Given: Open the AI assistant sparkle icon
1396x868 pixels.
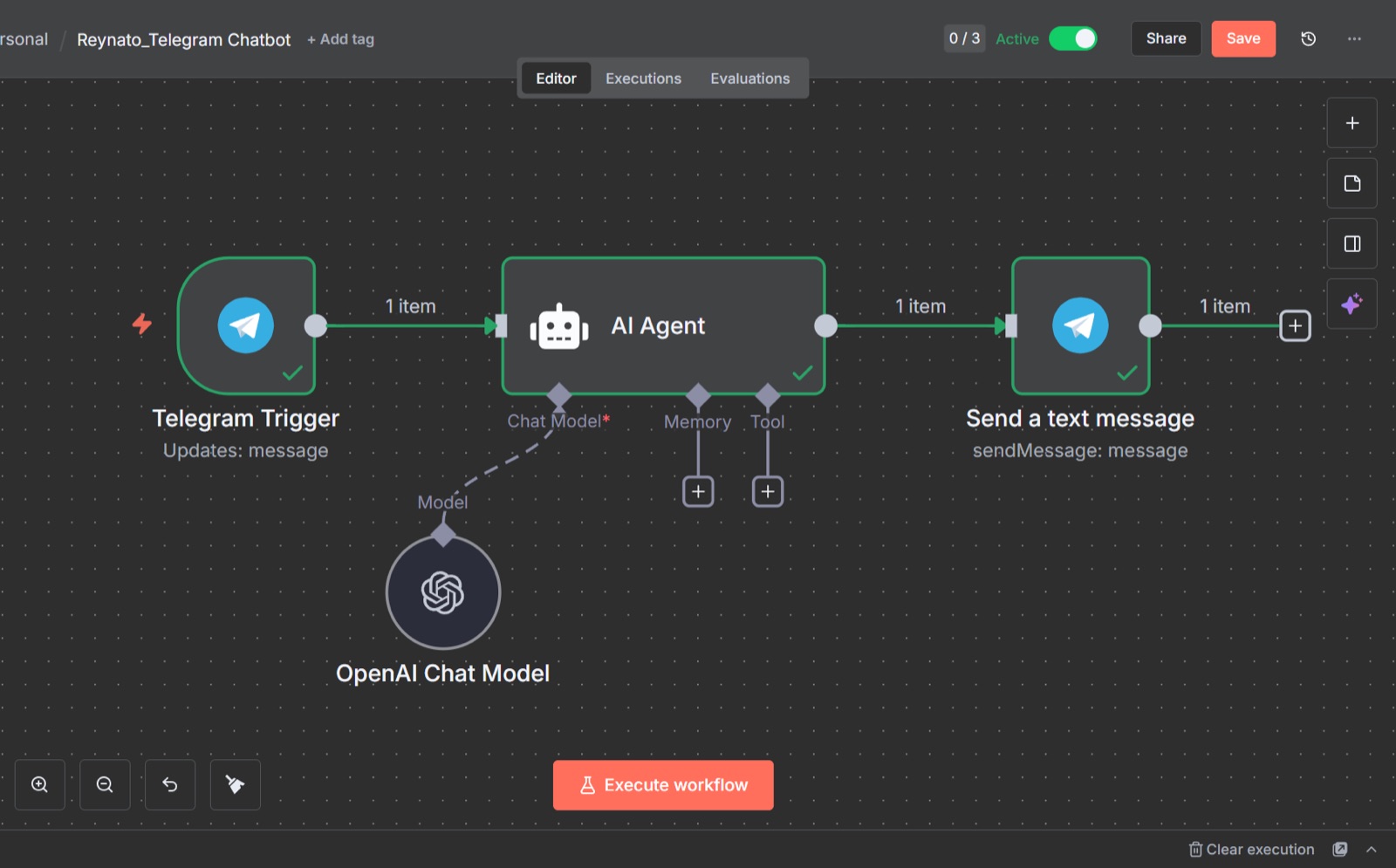Looking at the screenshot, I should tap(1352, 304).
